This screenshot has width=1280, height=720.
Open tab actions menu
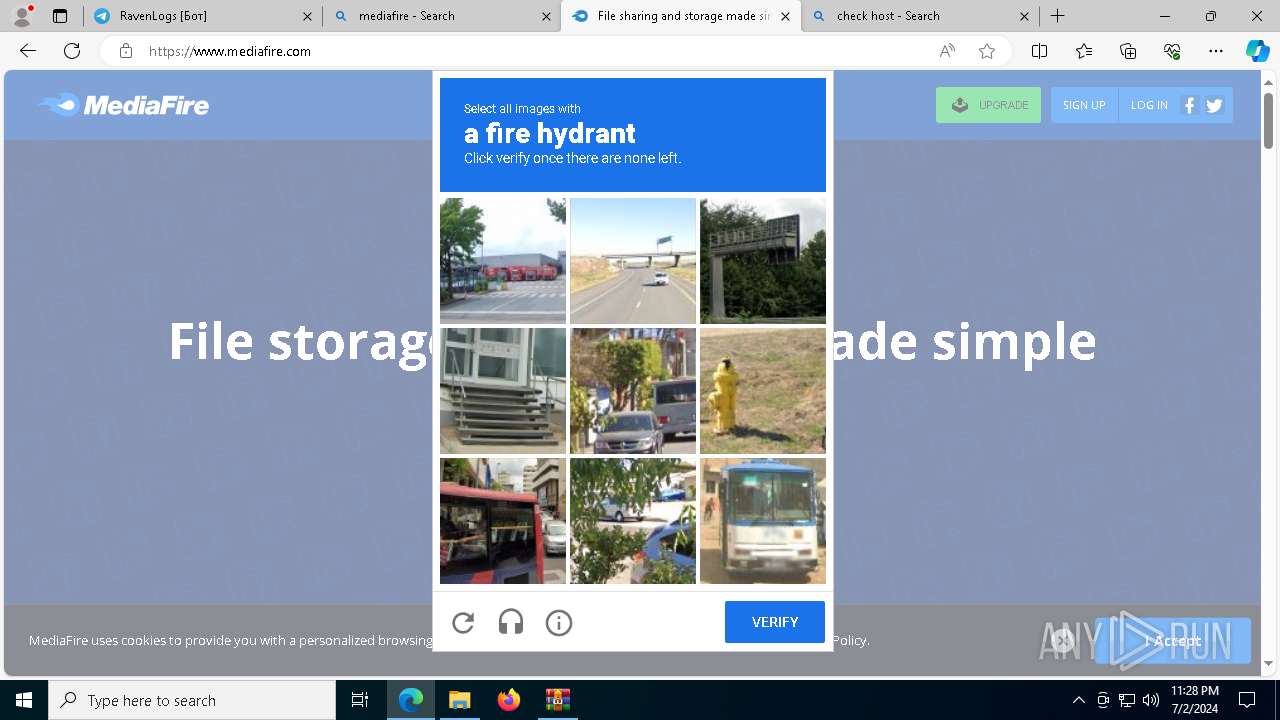coord(60,16)
